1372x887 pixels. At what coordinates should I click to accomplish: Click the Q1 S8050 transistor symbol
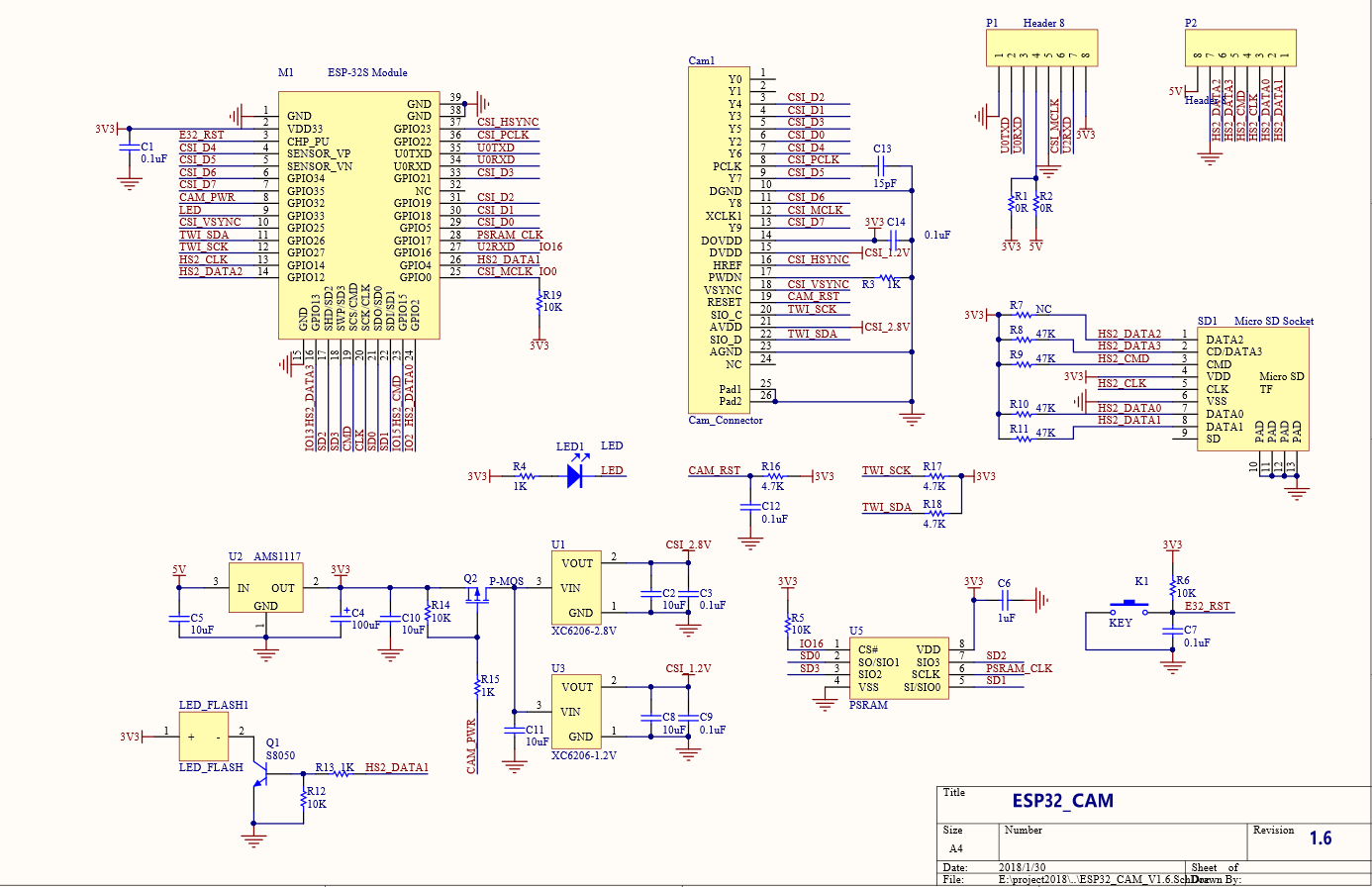click(262, 773)
